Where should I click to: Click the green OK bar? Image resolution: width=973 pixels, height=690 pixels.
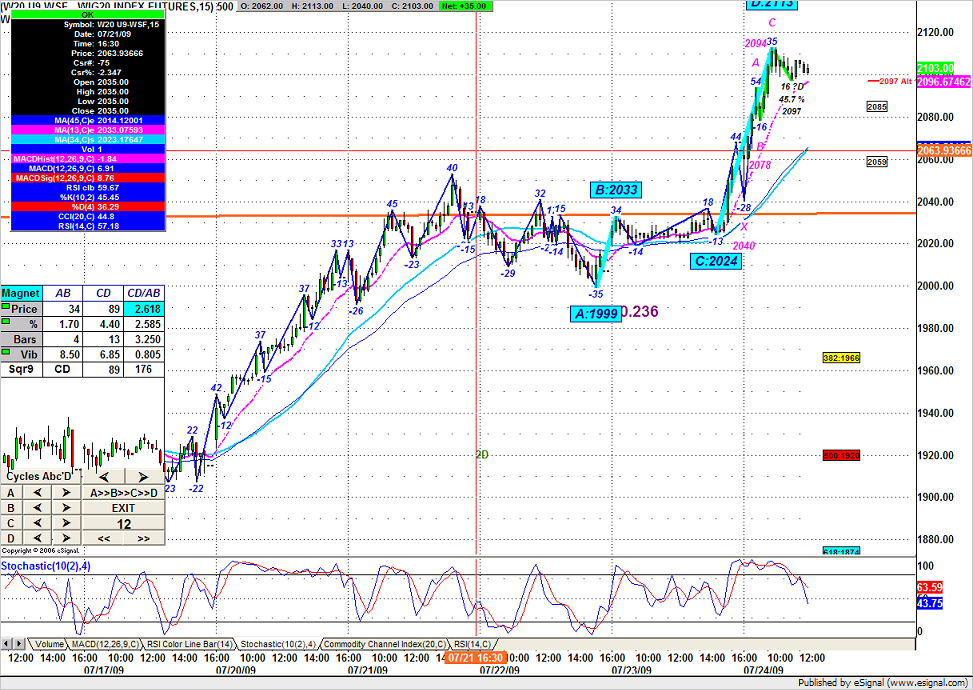coord(87,15)
